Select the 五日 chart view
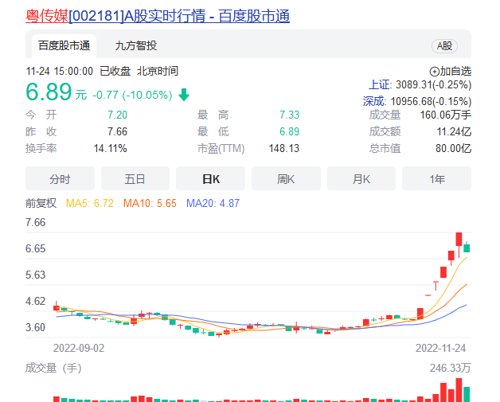Viewport: 500px width, 402px height. 135,179
